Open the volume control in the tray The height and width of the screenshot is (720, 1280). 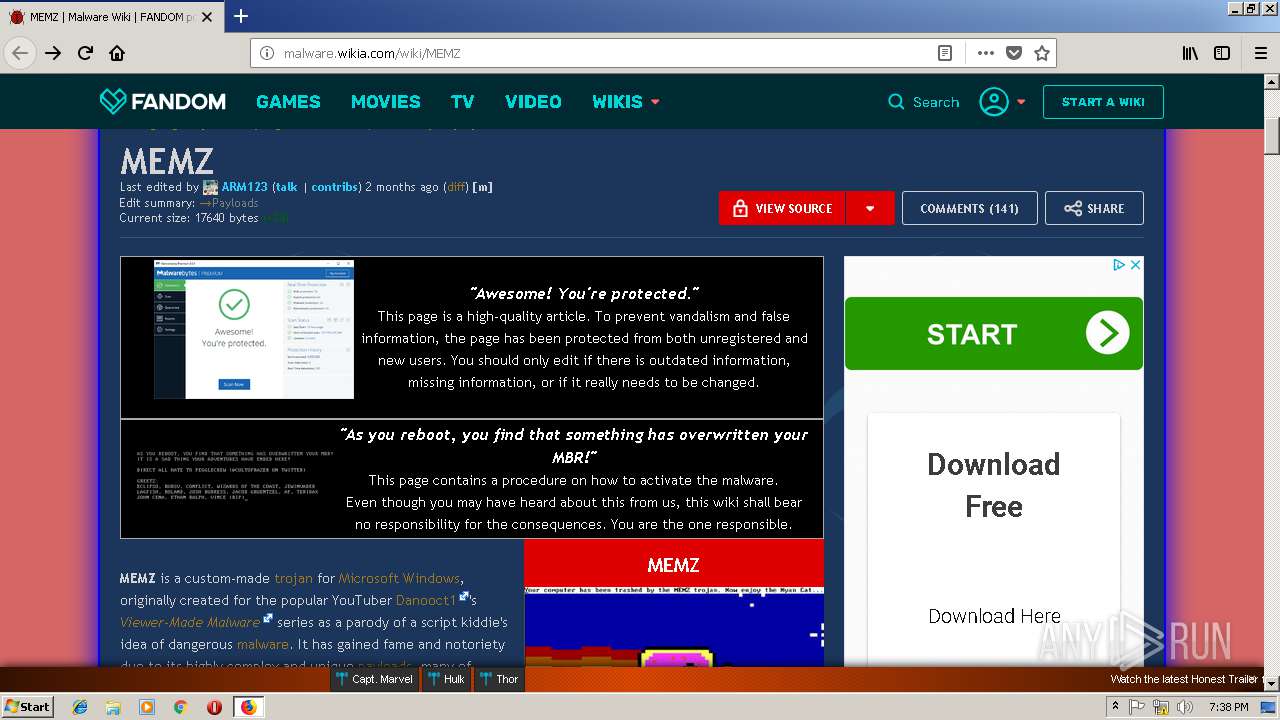click(1185, 707)
